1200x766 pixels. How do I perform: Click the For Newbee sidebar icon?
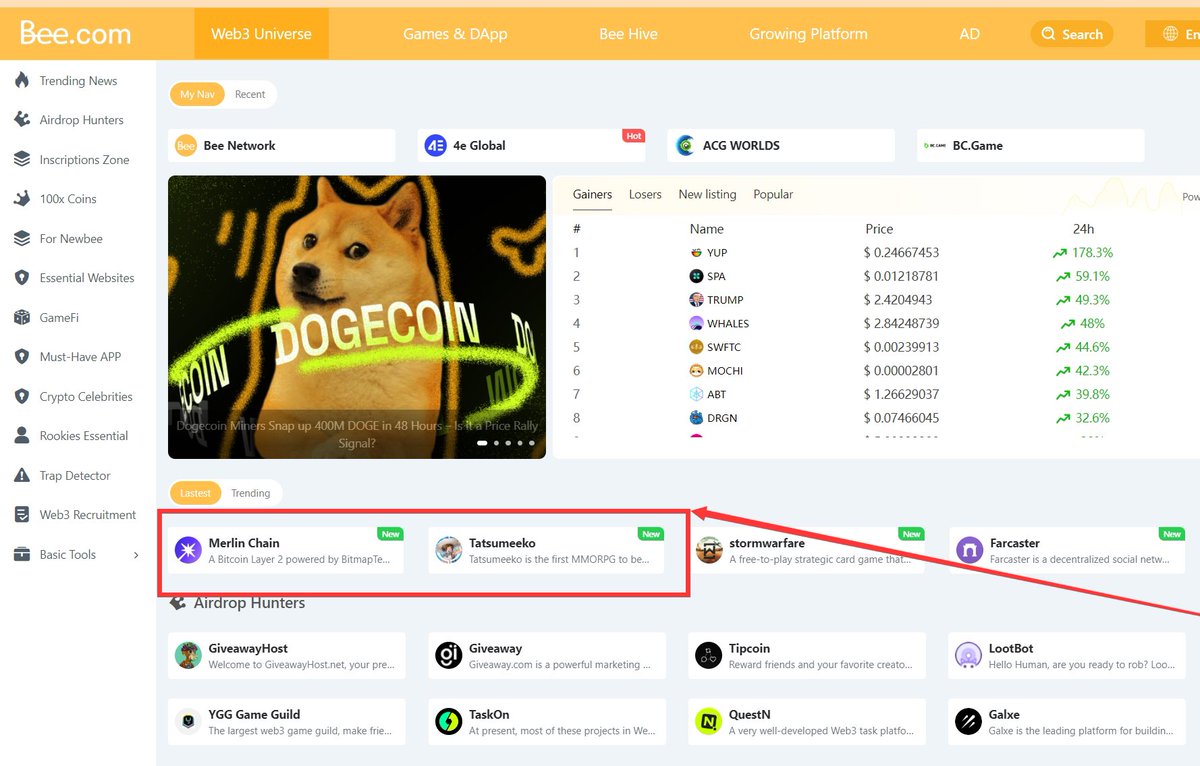(22, 239)
